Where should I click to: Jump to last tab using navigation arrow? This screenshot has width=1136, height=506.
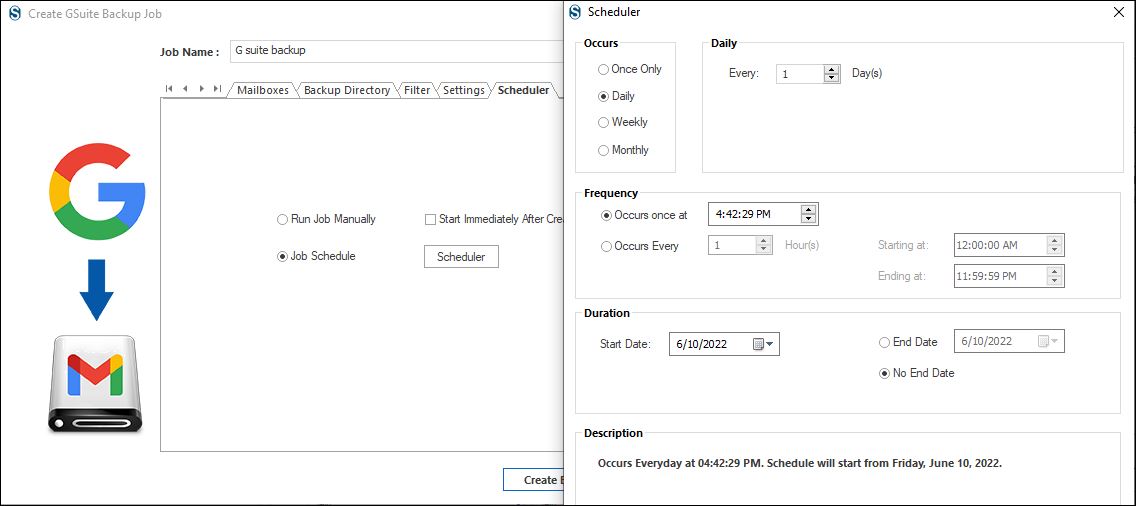(x=217, y=88)
